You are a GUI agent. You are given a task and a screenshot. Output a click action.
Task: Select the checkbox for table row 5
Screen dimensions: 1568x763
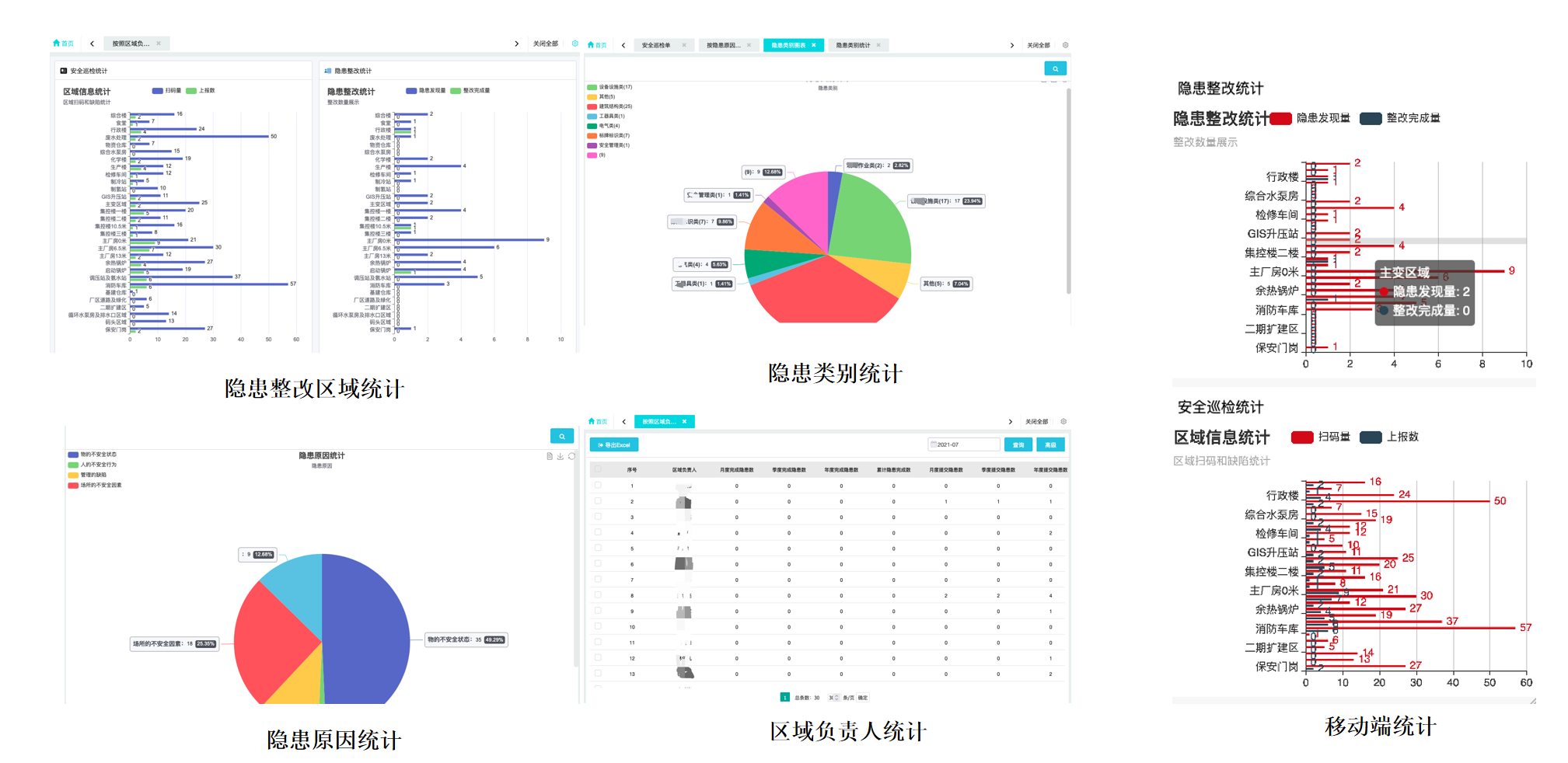[x=598, y=549]
